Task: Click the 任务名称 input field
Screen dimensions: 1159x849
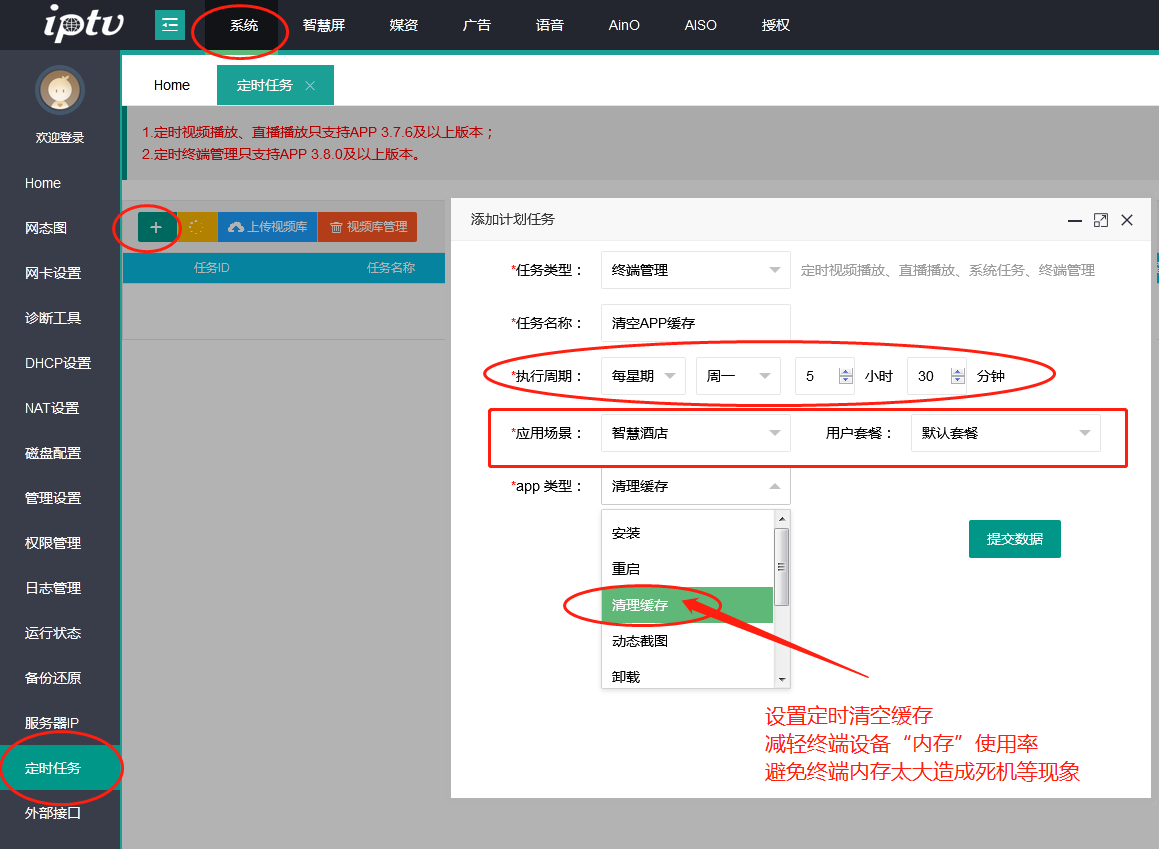Action: click(695, 323)
